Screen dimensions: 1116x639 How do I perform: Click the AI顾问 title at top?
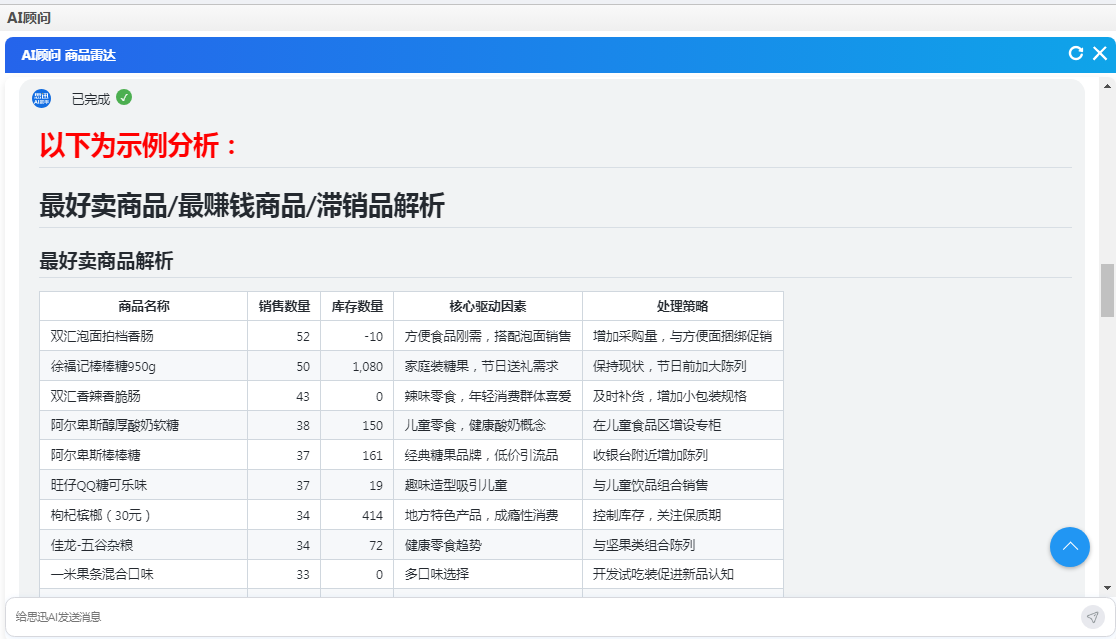point(29,18)
